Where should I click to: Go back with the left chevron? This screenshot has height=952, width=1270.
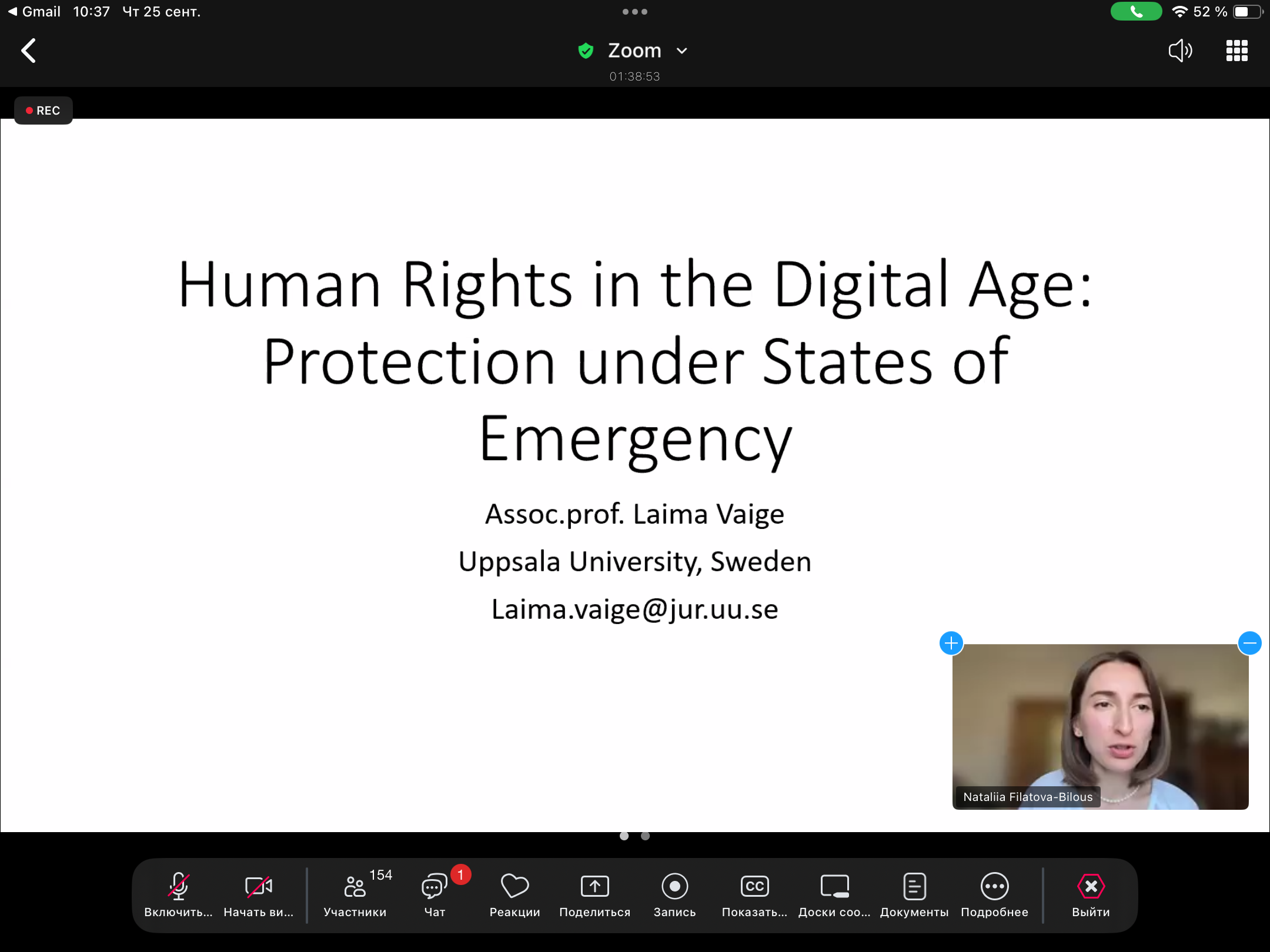[x=28, y=51]
